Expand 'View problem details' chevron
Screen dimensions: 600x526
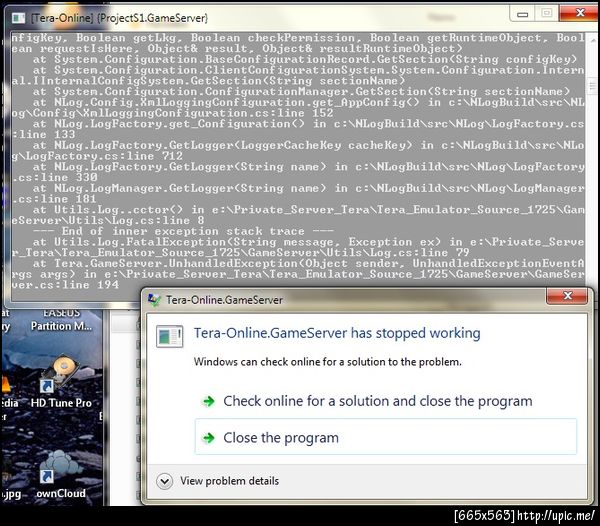(x=165, y=481)
